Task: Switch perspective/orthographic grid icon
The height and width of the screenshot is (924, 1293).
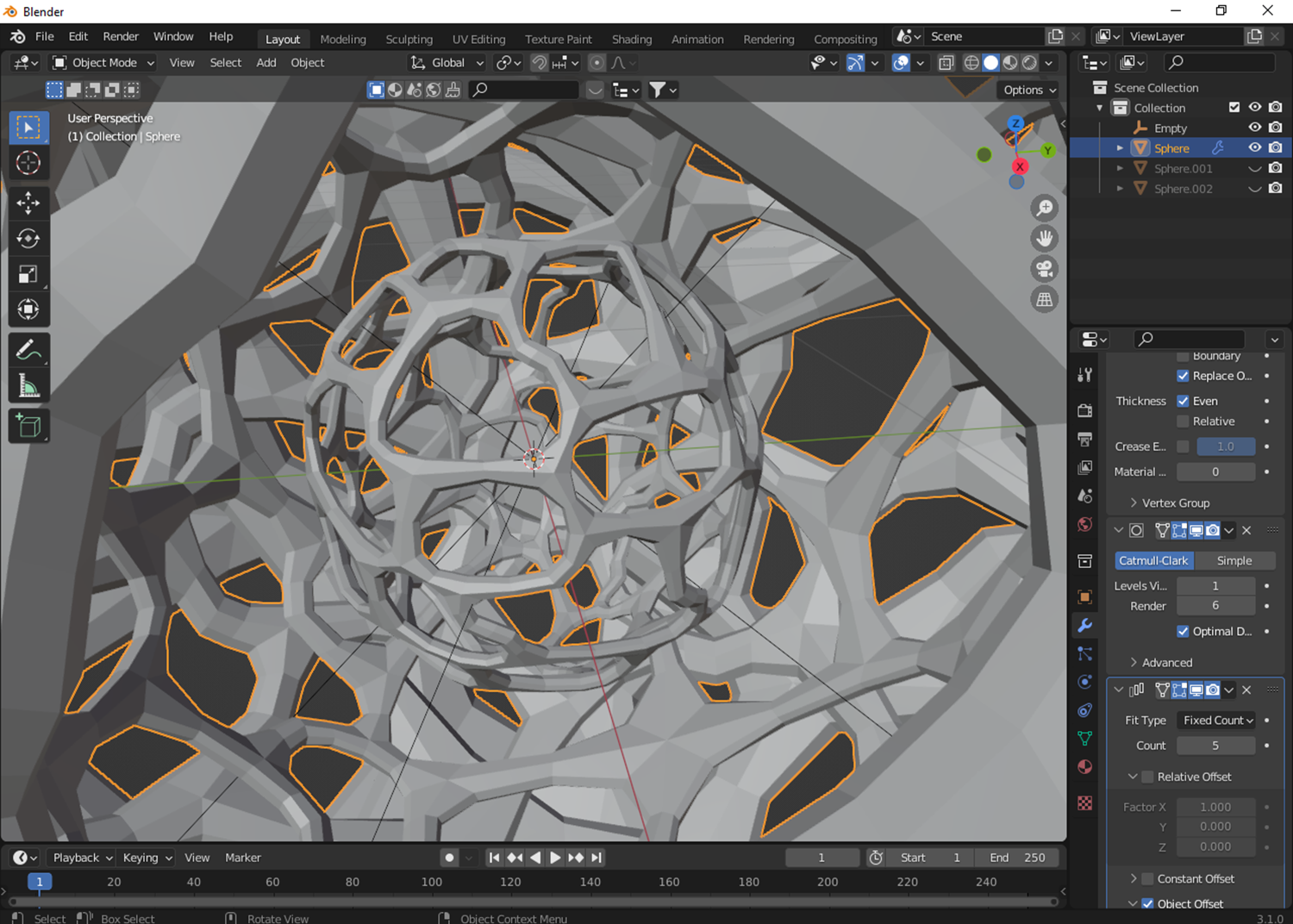Action: click(x=1044, y=299)
